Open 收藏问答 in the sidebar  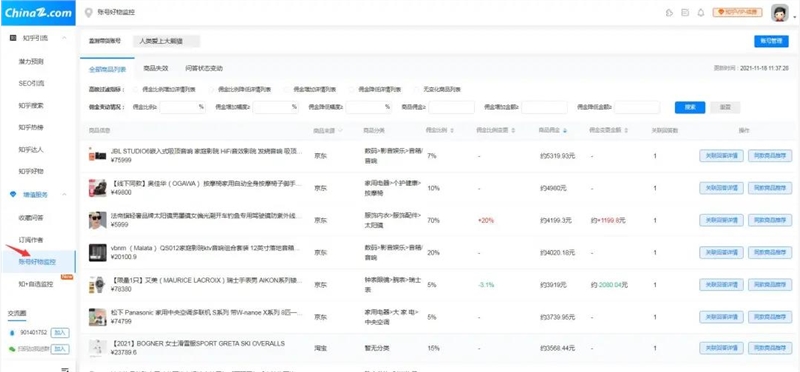pos(31,218)
